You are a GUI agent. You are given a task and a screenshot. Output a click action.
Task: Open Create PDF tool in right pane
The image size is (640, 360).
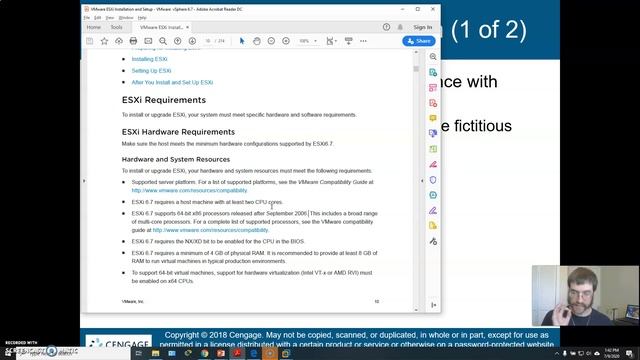pos(433,103)
